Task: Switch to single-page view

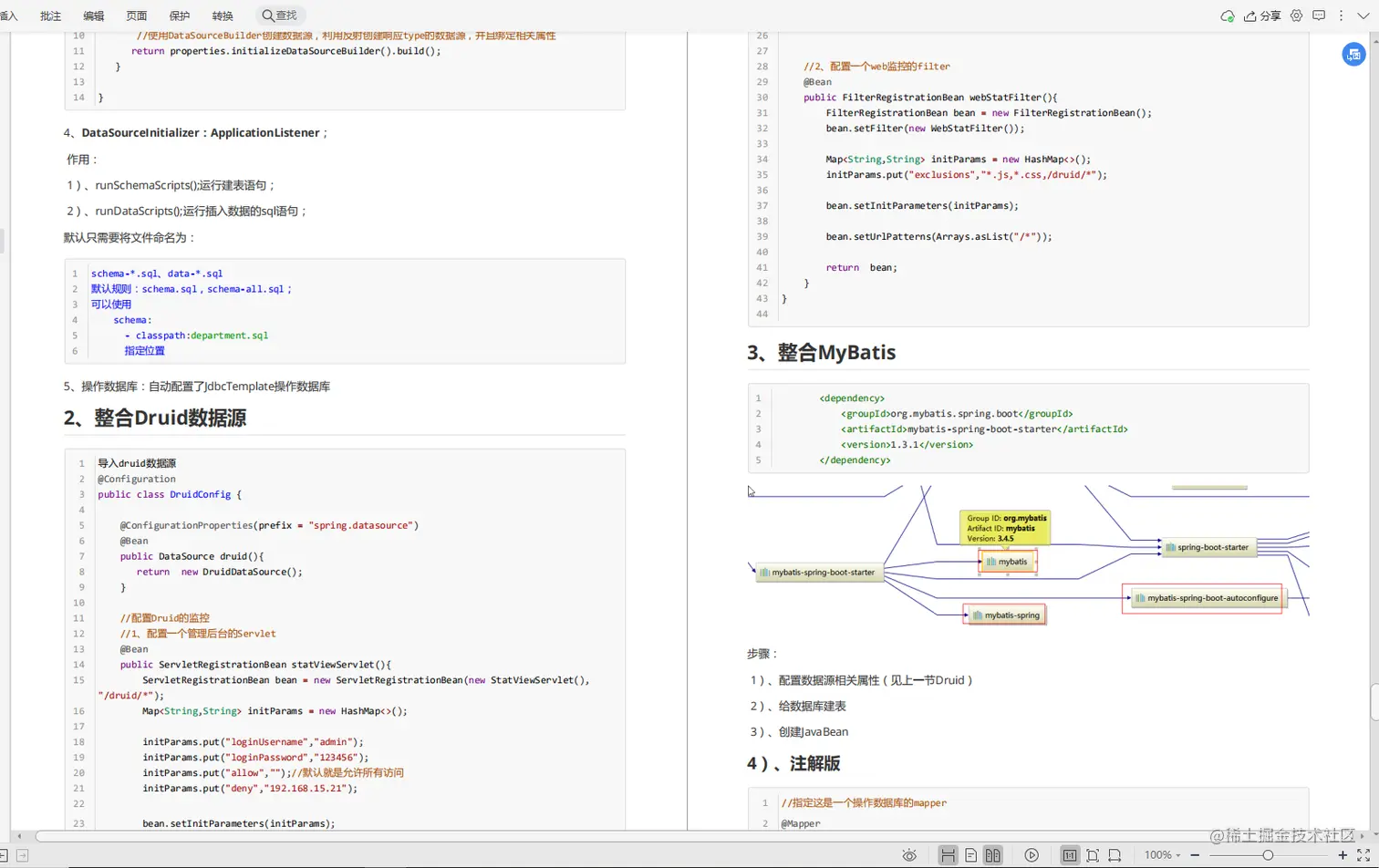Action: pyautogui.click(x=970, y=855)
